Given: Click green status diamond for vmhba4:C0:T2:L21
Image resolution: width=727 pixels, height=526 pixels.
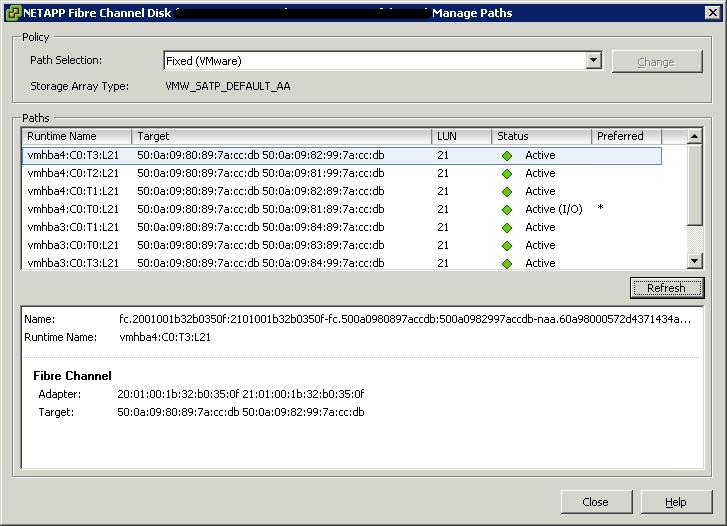Looking at the screenshot, I should 507,174.
